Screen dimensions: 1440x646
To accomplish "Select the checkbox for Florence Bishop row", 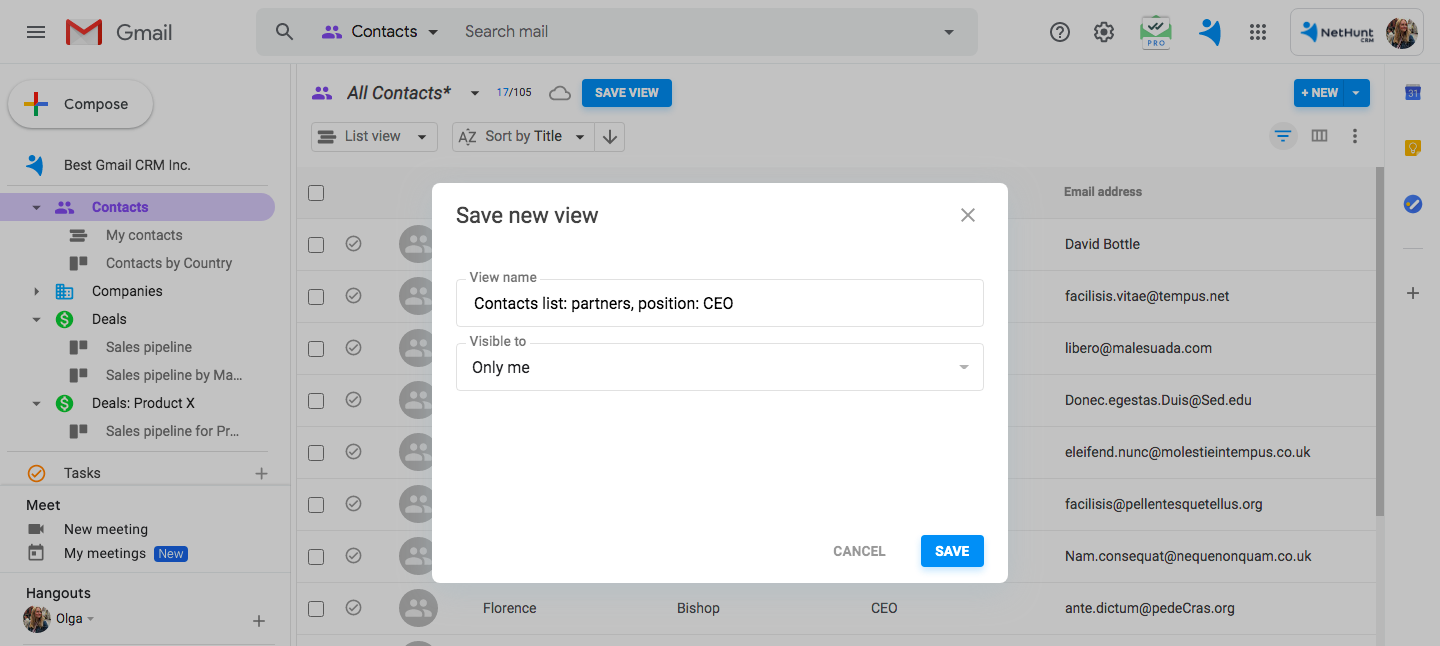I will [316, 608].
